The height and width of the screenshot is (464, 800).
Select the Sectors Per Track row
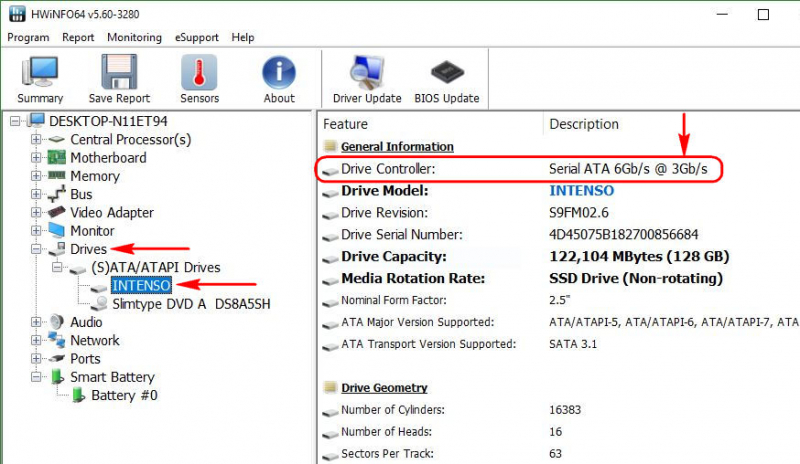point(559,453)
